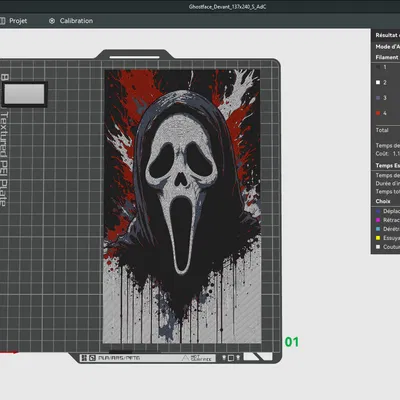Select the dark filament 1 swatch
Image resolution: width=400 pixels, height=400 pixels.
pos(378,67)
